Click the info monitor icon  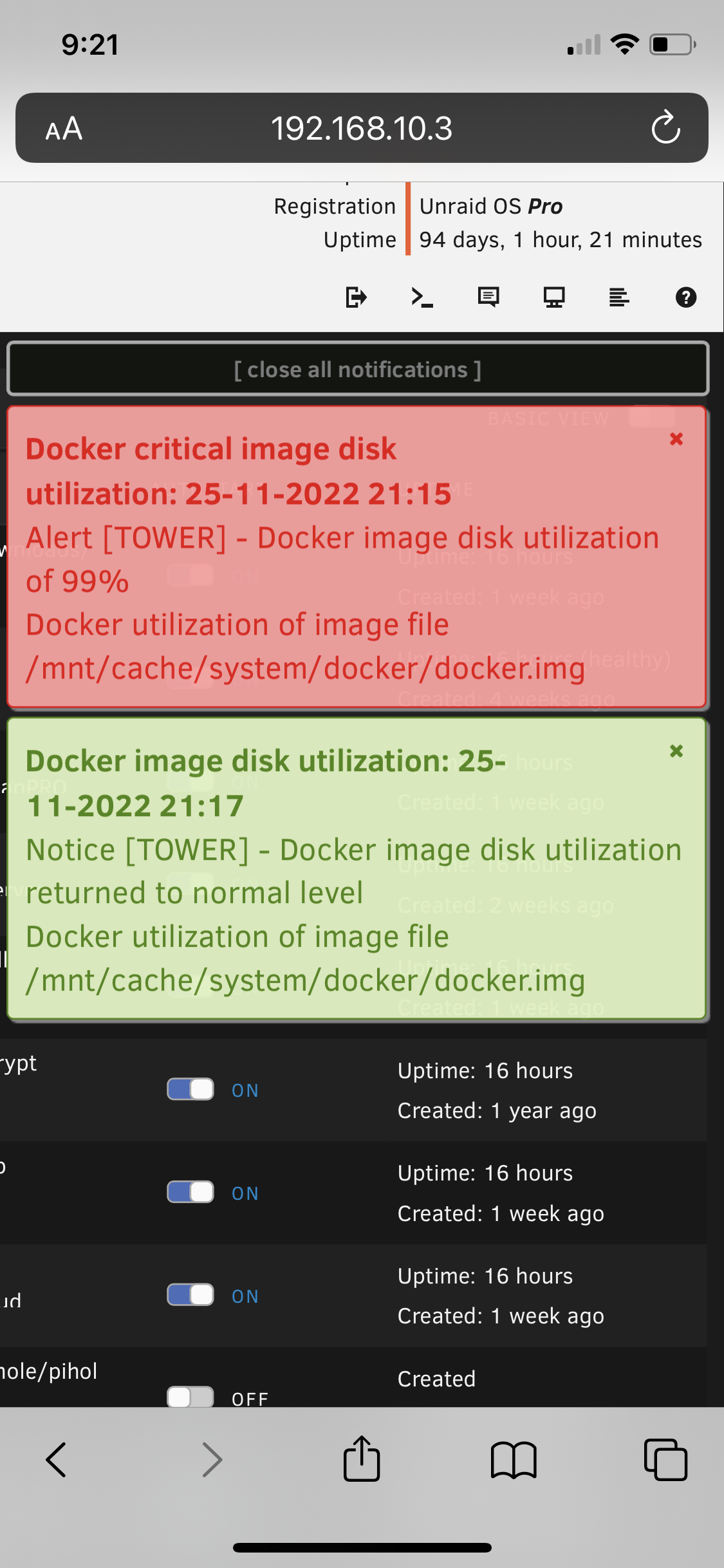click(554, 297)
